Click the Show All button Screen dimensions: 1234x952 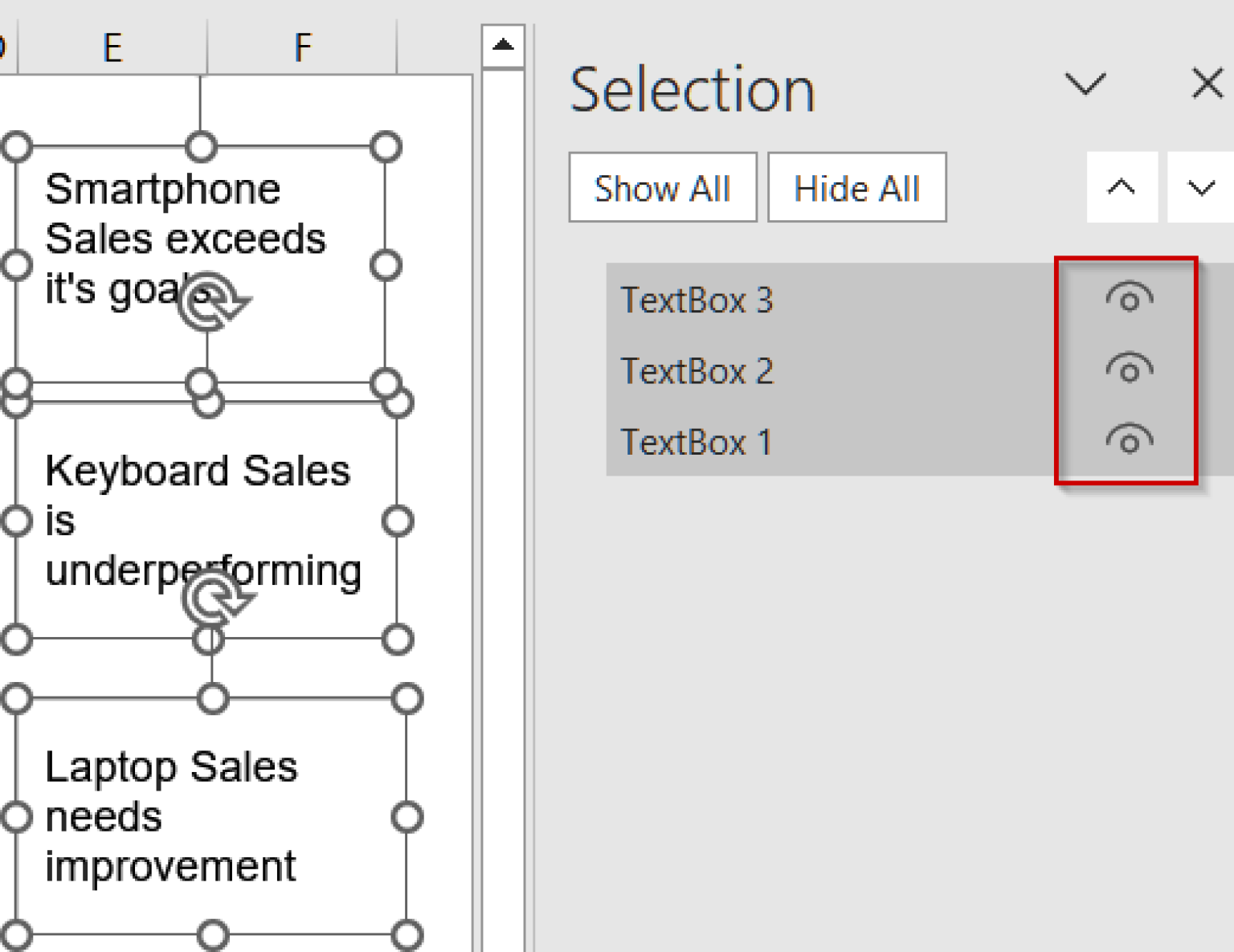click(x=661, y=188)
